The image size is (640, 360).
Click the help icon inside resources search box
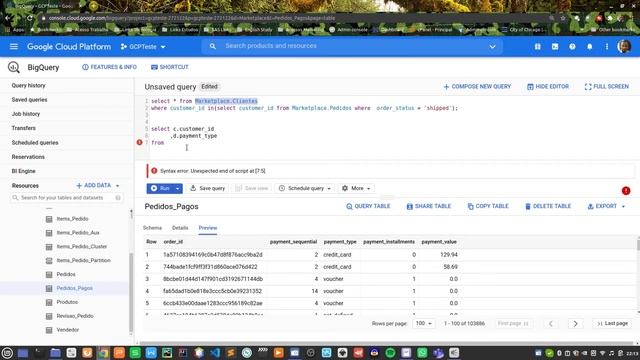(x=118, y=198)
